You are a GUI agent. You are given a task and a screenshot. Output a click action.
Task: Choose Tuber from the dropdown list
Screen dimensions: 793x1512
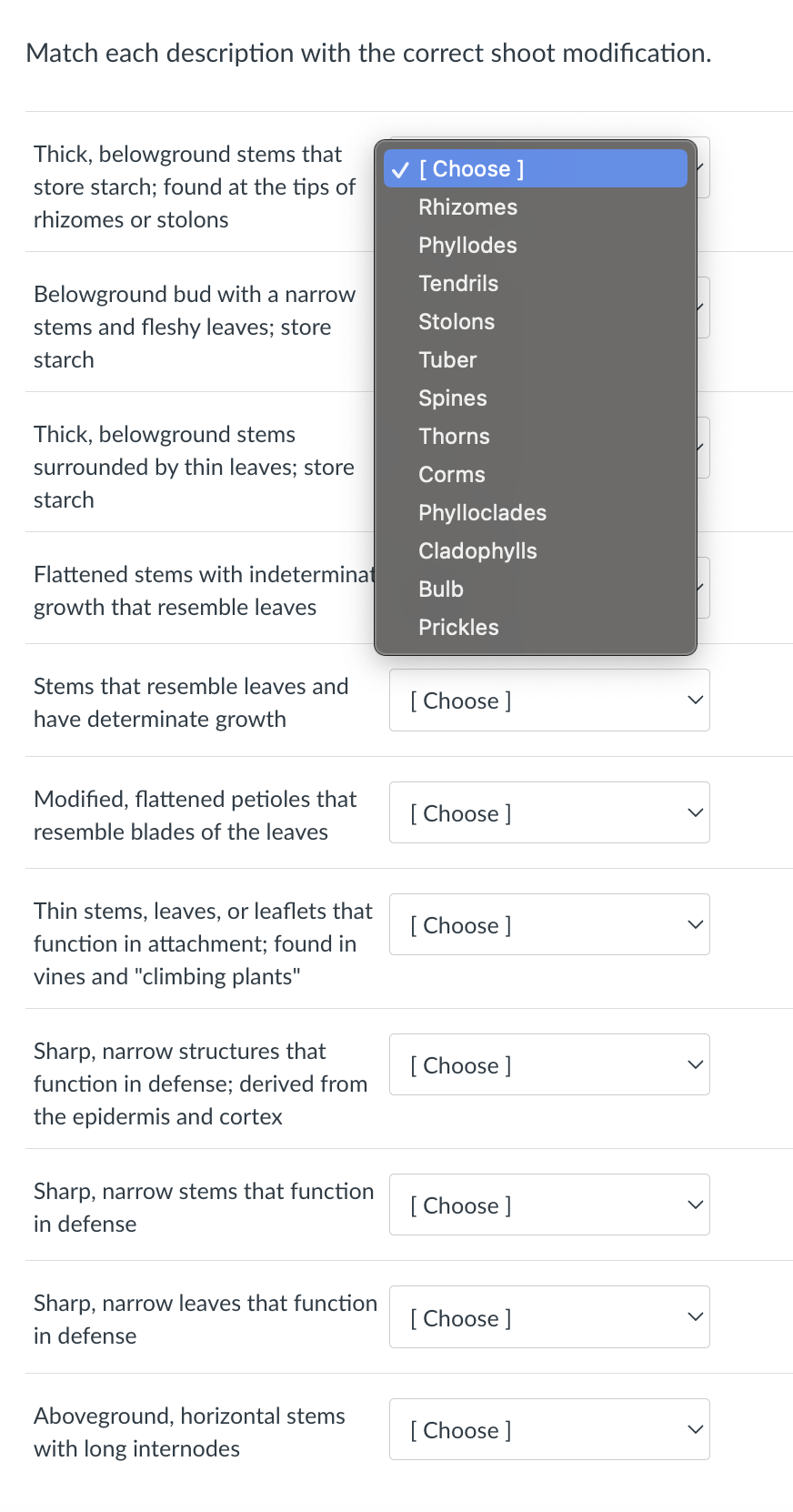coord(535,360)
